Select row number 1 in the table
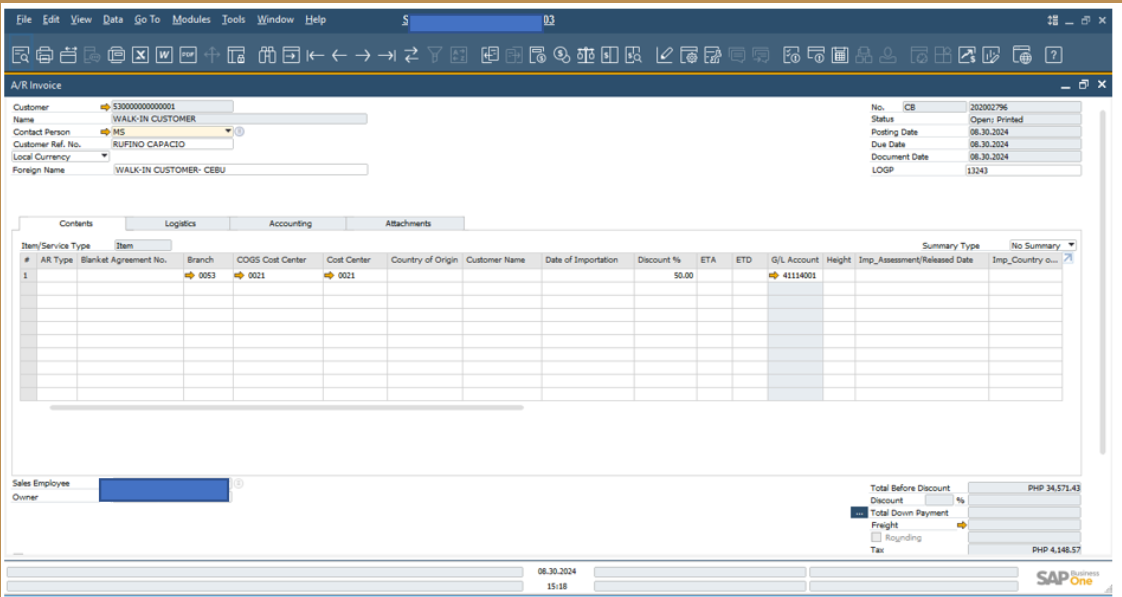The width and height of the screenshot is (1122, 597). pos(28,276)
